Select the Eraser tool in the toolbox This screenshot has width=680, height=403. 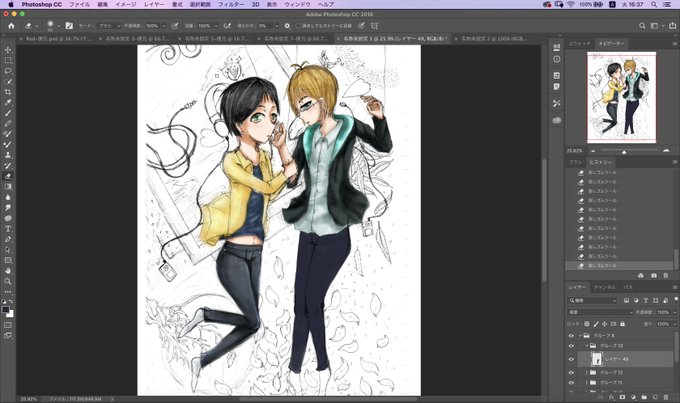[x=8, y=176]
